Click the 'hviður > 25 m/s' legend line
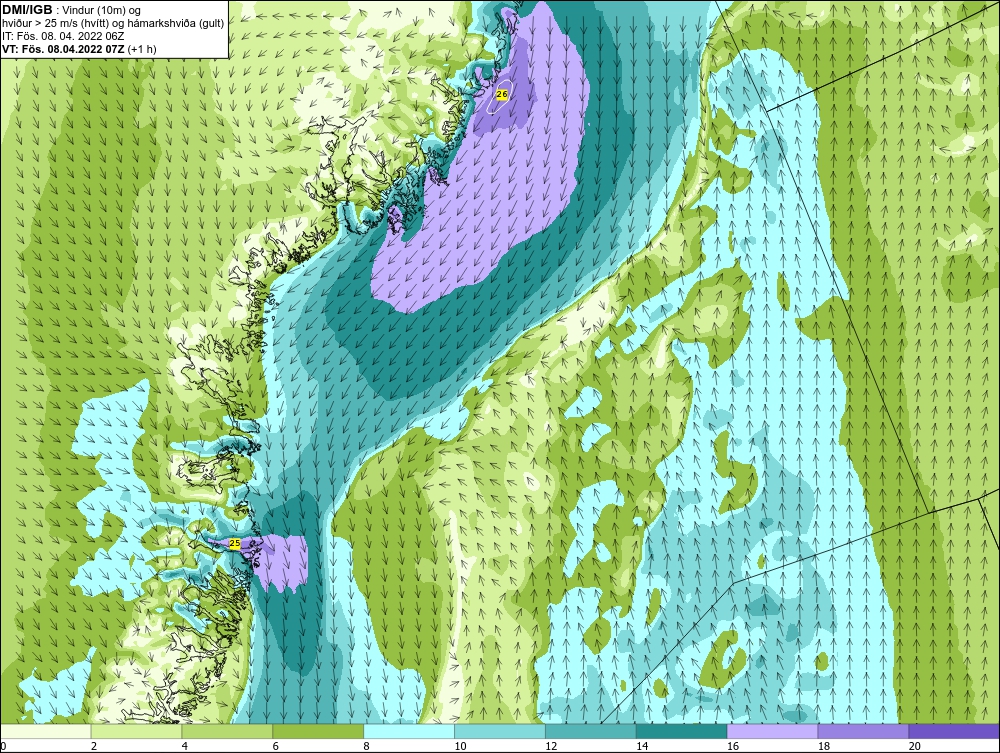The height and width of the screenshot is (753, 1000). [x=113, y=24]
